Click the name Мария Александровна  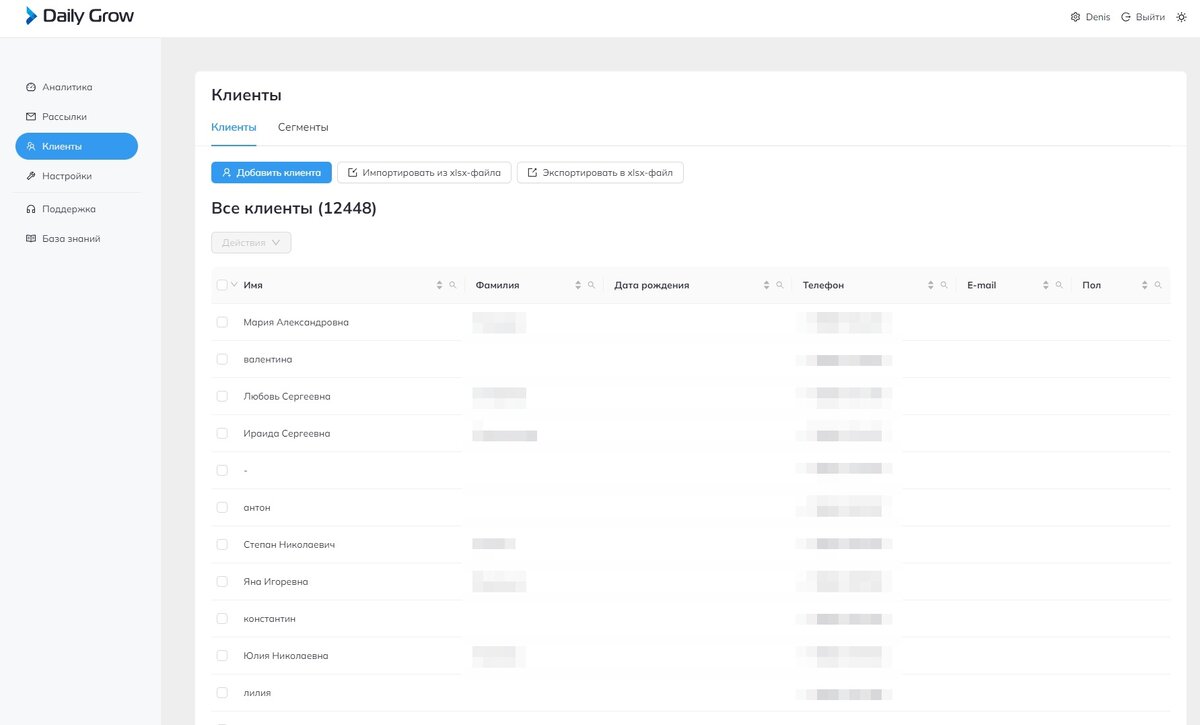296,323
